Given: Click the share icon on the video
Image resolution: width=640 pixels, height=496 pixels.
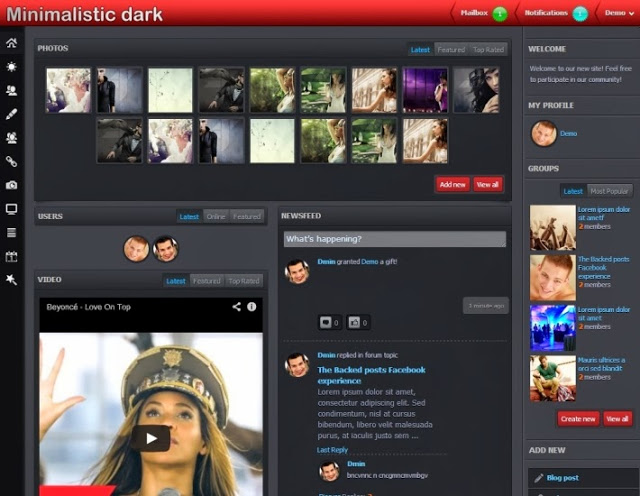Looking at the screenshot, I should 237,307.
